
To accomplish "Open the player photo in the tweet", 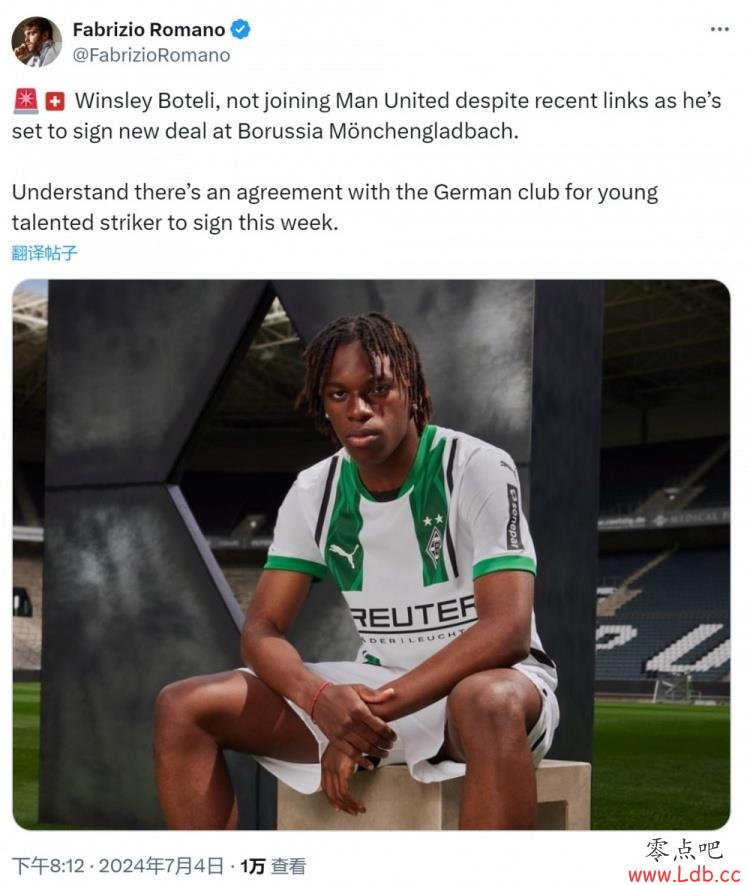I will click(371, 554).
